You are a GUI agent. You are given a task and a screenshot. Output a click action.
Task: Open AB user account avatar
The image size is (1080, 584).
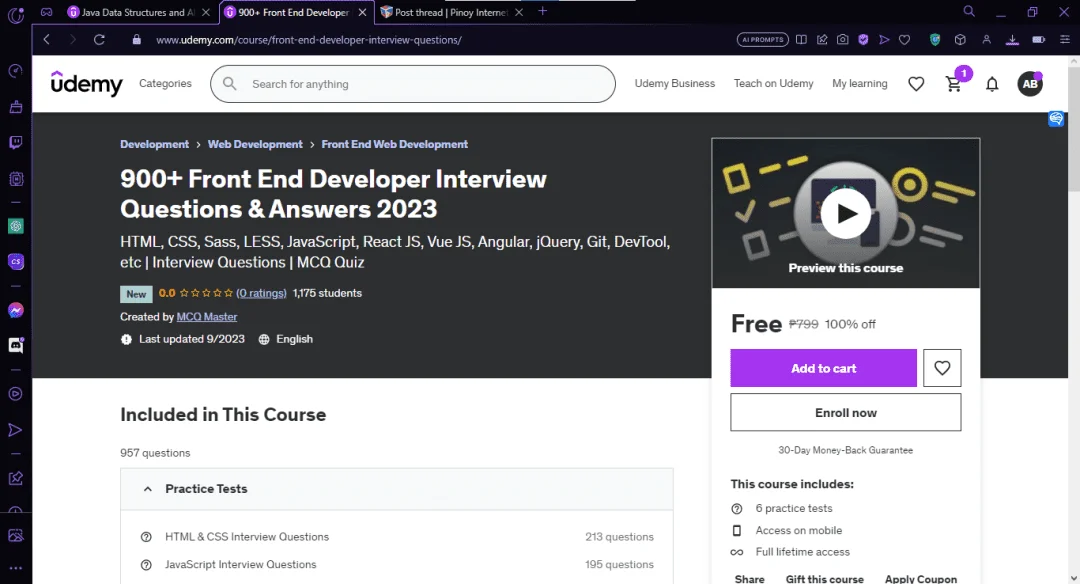point(1030,84)
